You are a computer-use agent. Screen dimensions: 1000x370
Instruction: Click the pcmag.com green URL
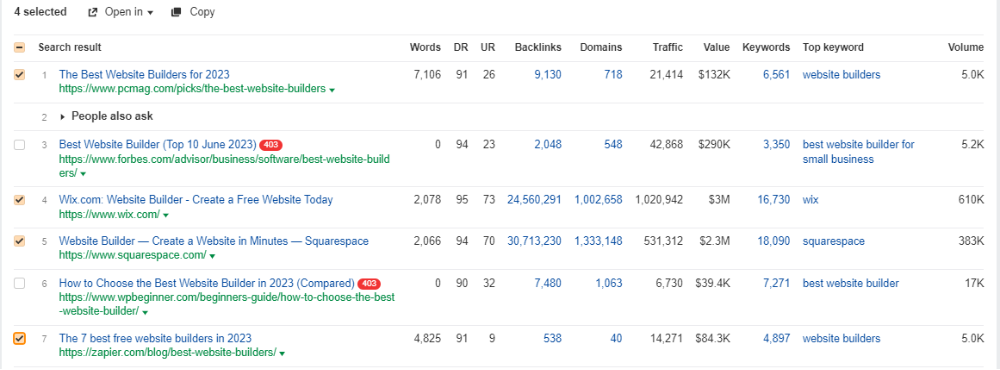(192, 89)
